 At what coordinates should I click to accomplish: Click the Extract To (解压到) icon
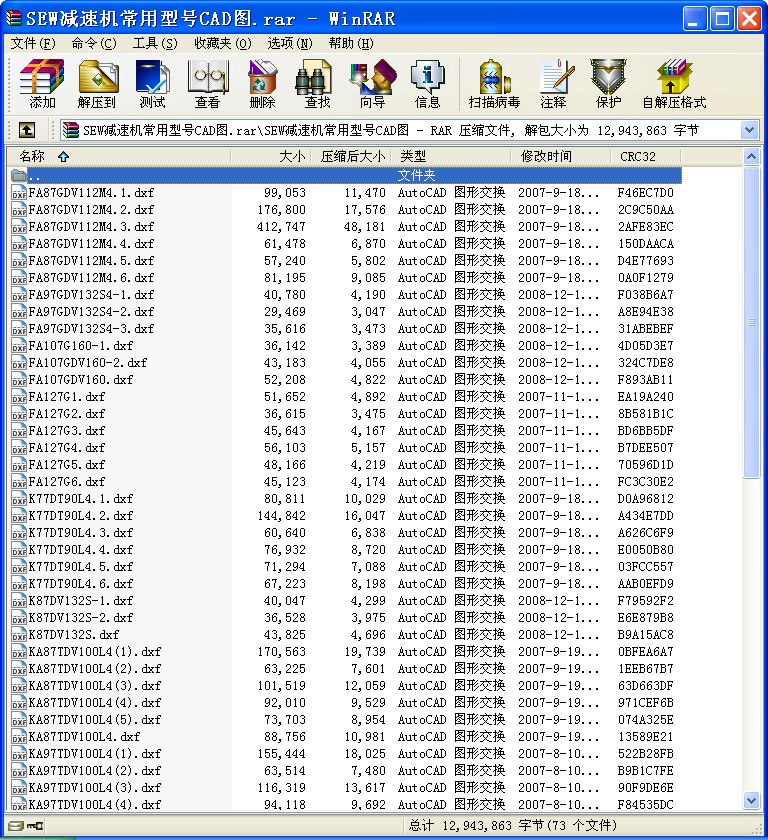97,84
